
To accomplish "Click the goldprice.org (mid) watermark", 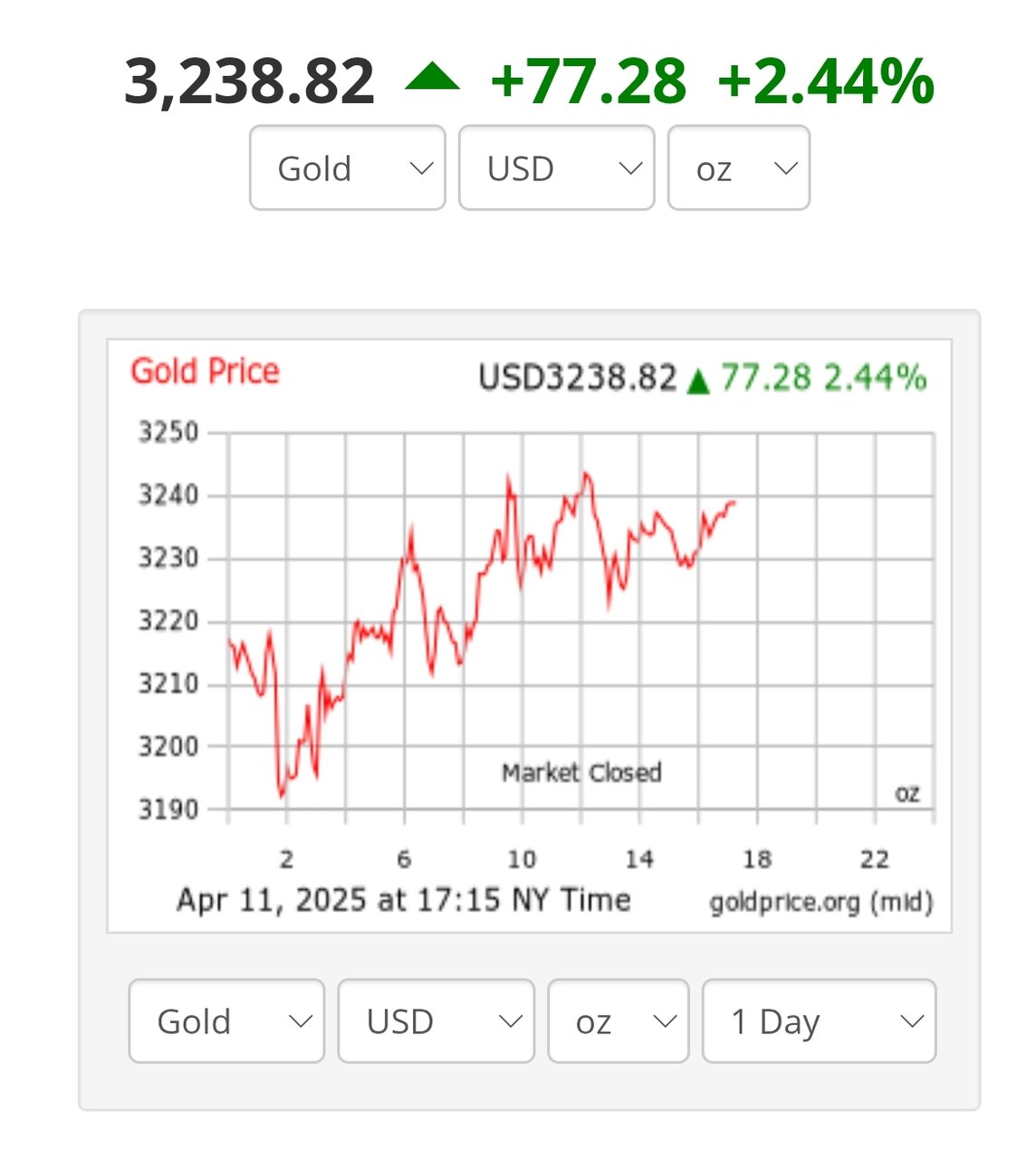I will tap(820, 902).
